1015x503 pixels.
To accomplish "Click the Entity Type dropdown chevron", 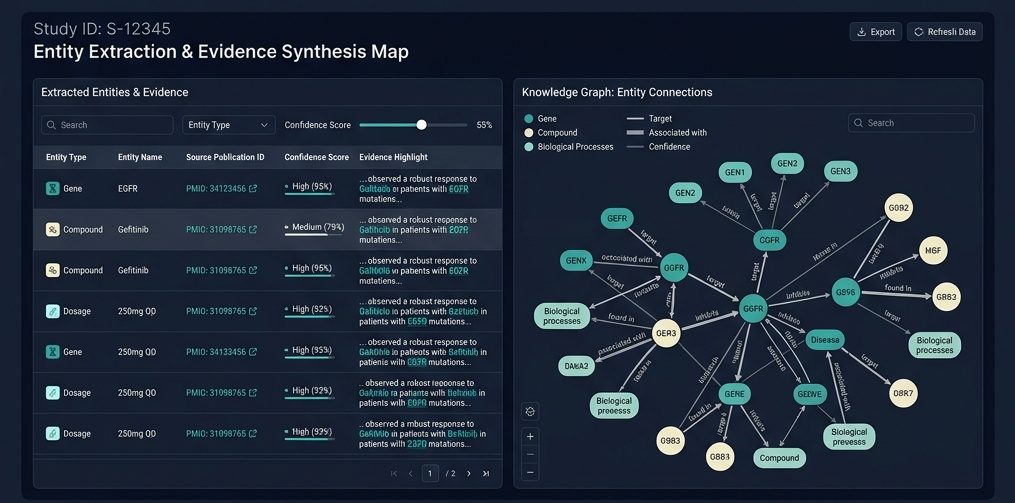I will coord(264,125).
